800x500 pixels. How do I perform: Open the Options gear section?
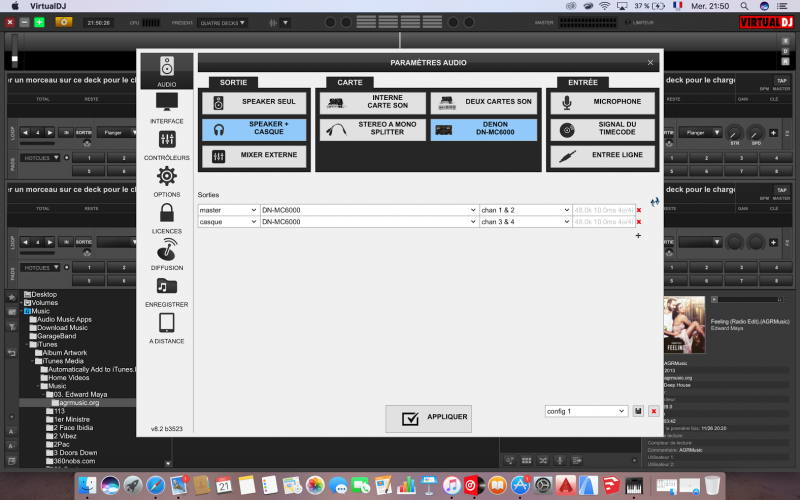166,181
